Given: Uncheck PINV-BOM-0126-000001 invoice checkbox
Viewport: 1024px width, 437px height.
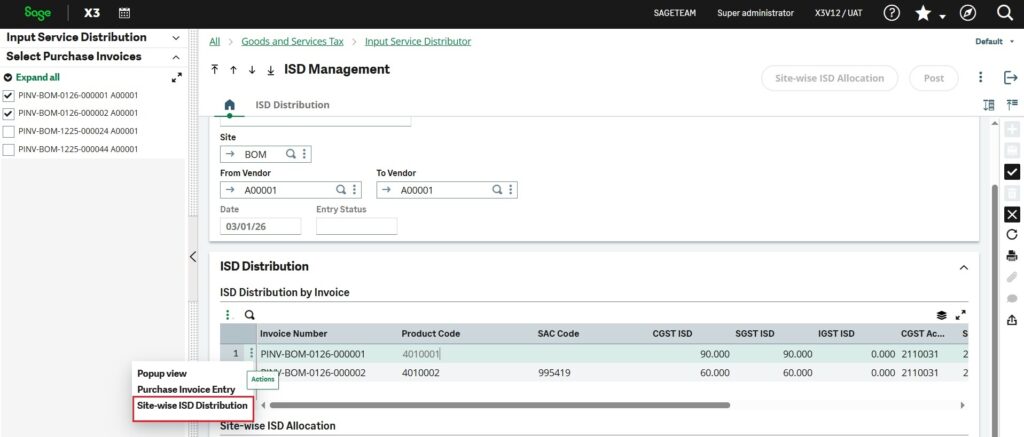Looking at the screenshot, I should (x=9, y=95).
